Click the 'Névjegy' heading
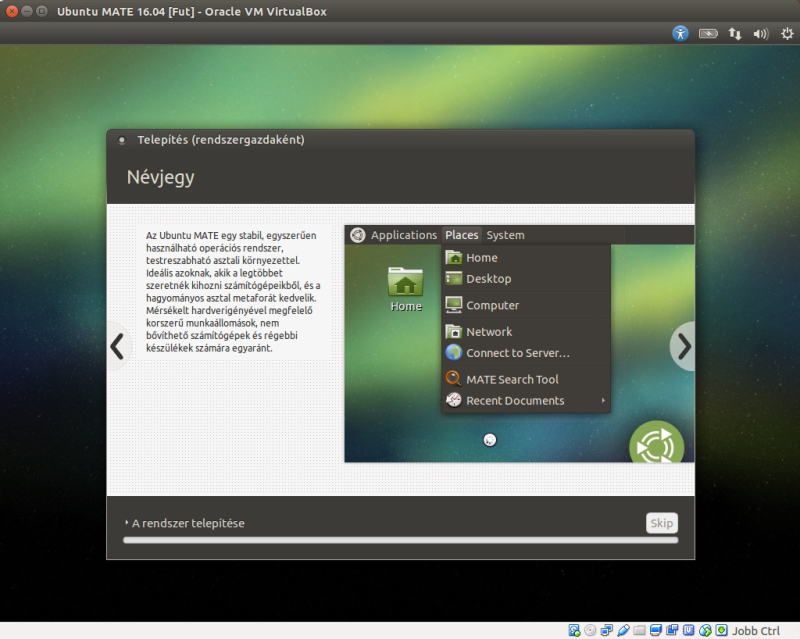Image resolution: width=800 pixels, height=639 pixels. click(161, 177)
